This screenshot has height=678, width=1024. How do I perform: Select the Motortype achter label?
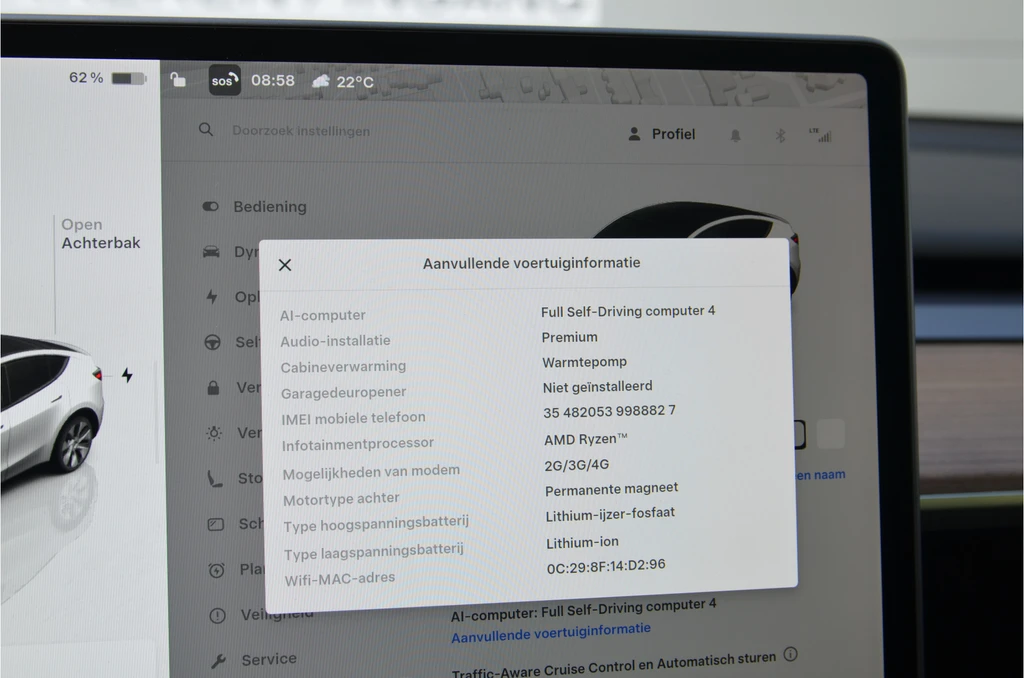point(341,499)
